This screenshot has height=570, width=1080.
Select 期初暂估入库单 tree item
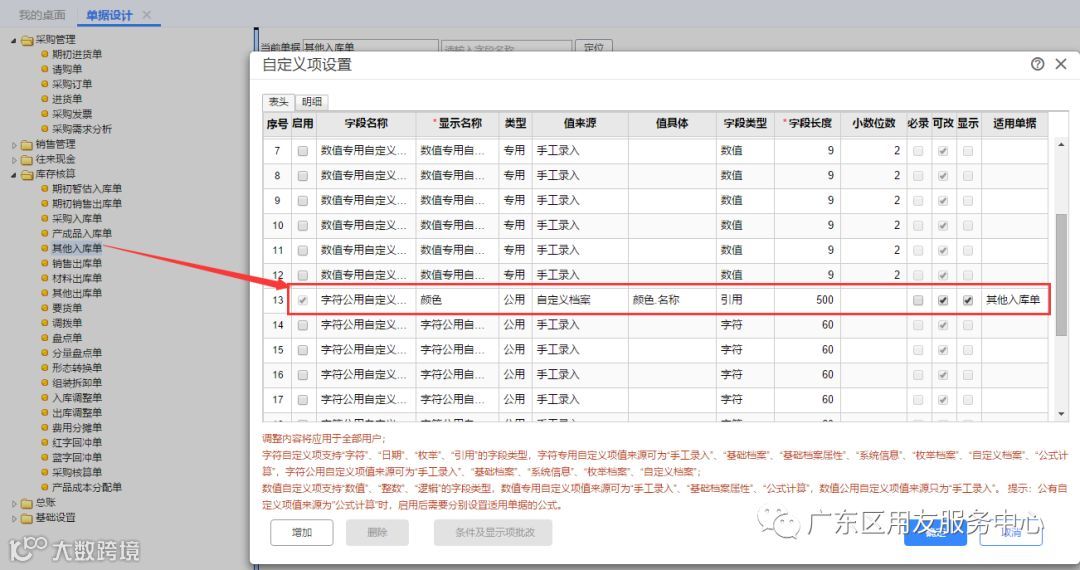pyautogui.click(x=87, y=189)
